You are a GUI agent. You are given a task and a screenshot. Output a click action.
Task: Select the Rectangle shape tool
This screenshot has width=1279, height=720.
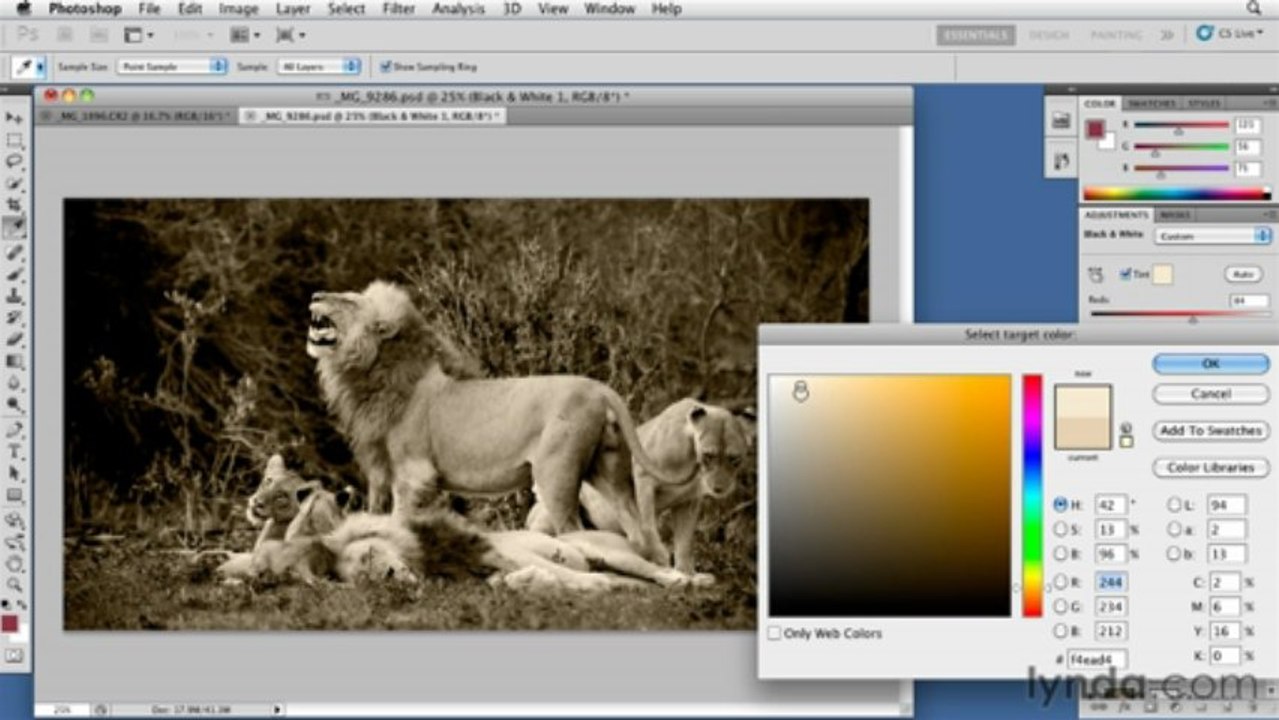pos(14,496)
